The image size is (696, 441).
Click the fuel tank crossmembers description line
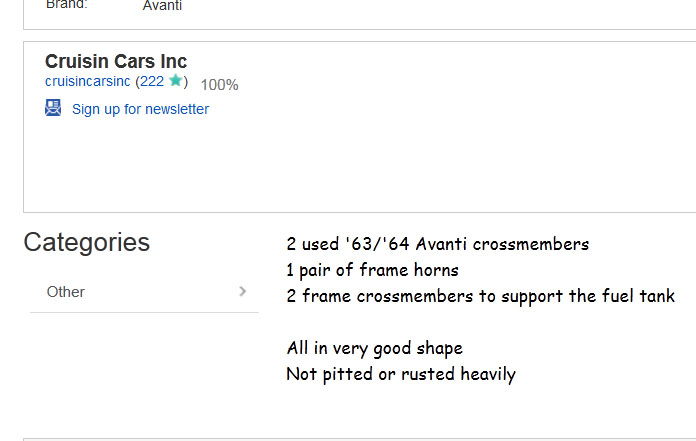coord(480,296)
